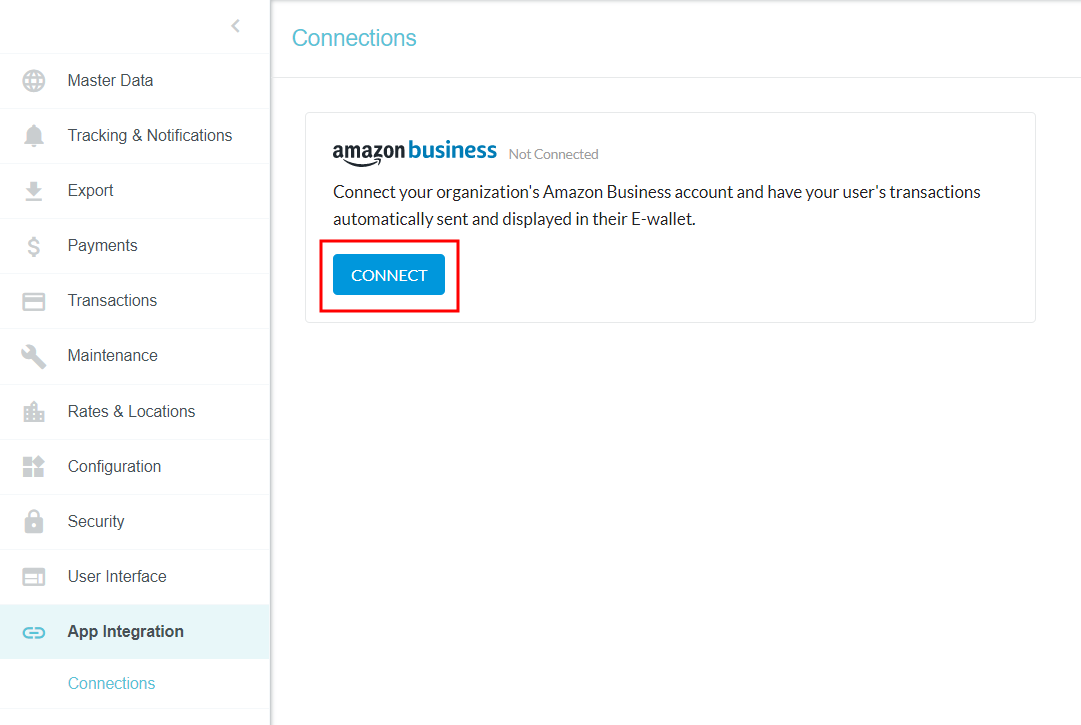Click the User Interface window icon
1081x725 pixels.
(x=34, y=577)
